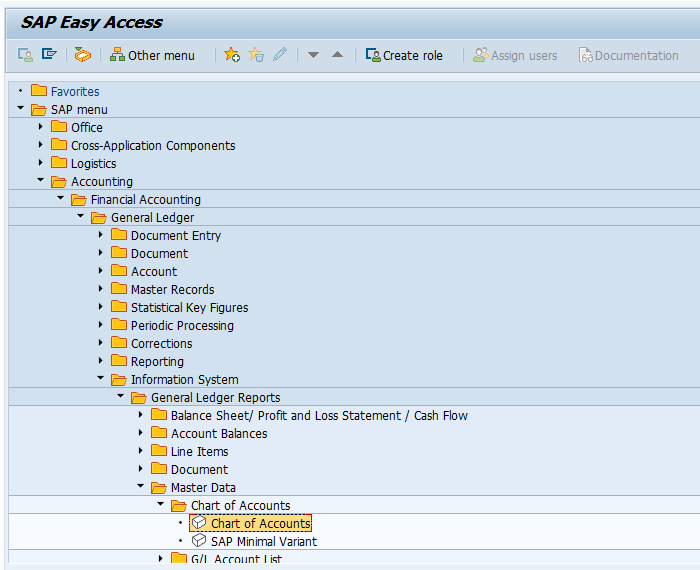Click the Documentation button
The image size is (700, 570).
pos(628,55)
